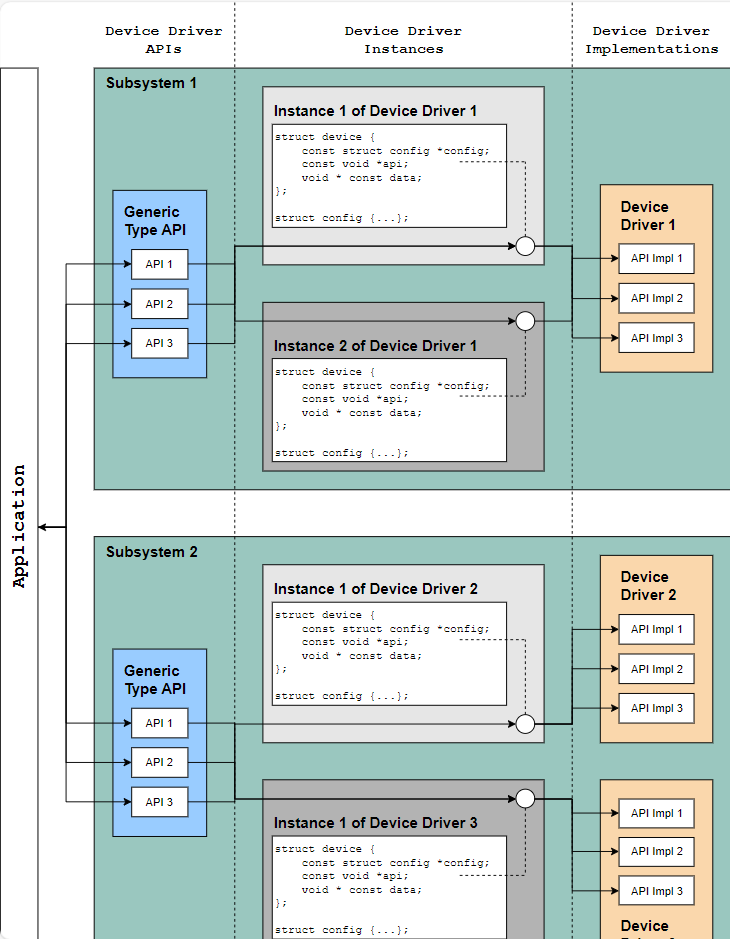Click "const void *api;" in Instance 1 of Device Driver 3

[355, 876]
